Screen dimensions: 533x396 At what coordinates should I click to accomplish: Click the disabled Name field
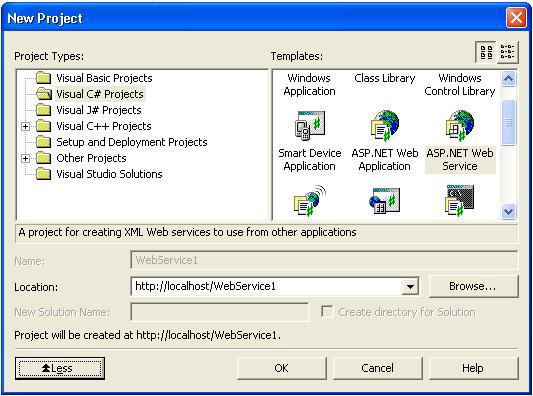pos(324,260)
